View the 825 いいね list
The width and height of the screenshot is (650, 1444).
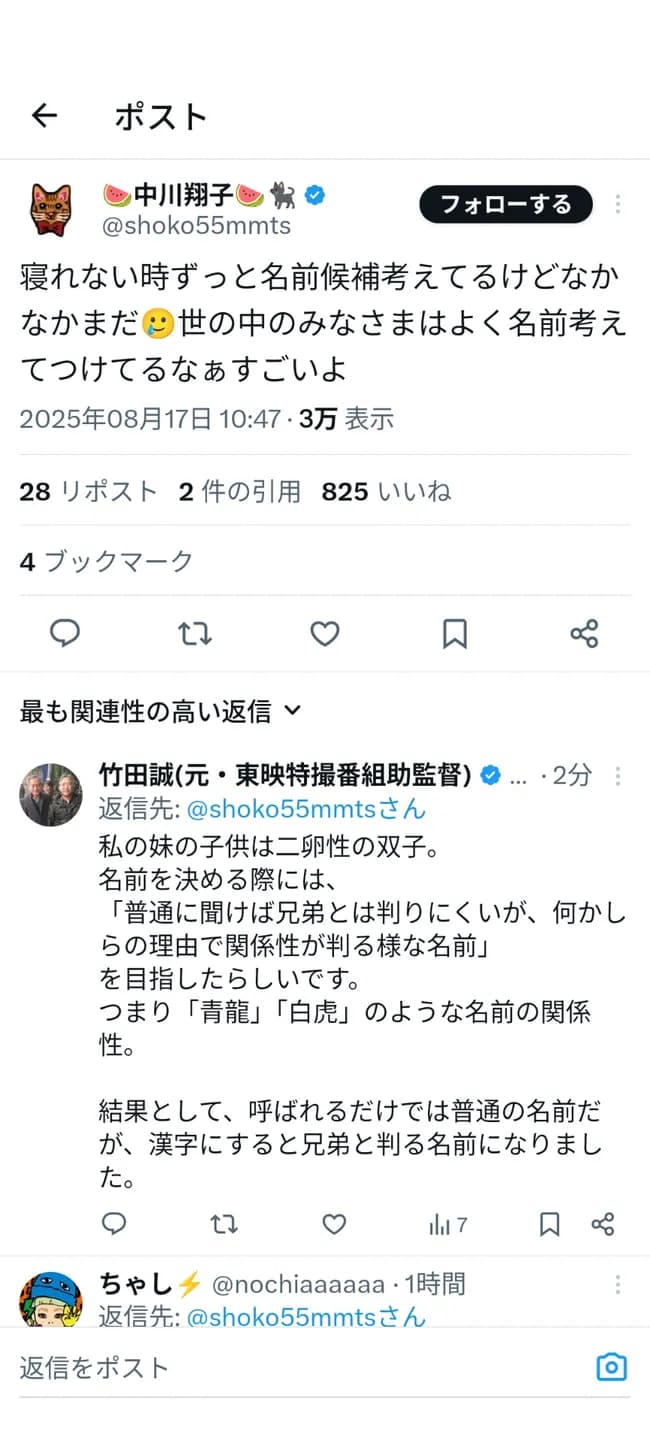coord(383,491)
